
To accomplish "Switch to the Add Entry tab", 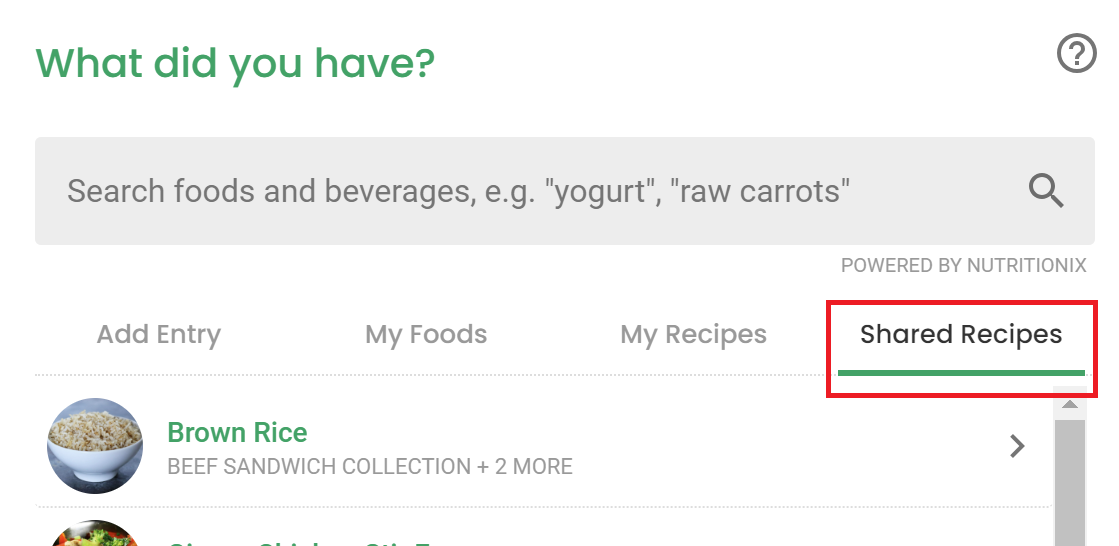I will tap(158, 334).
